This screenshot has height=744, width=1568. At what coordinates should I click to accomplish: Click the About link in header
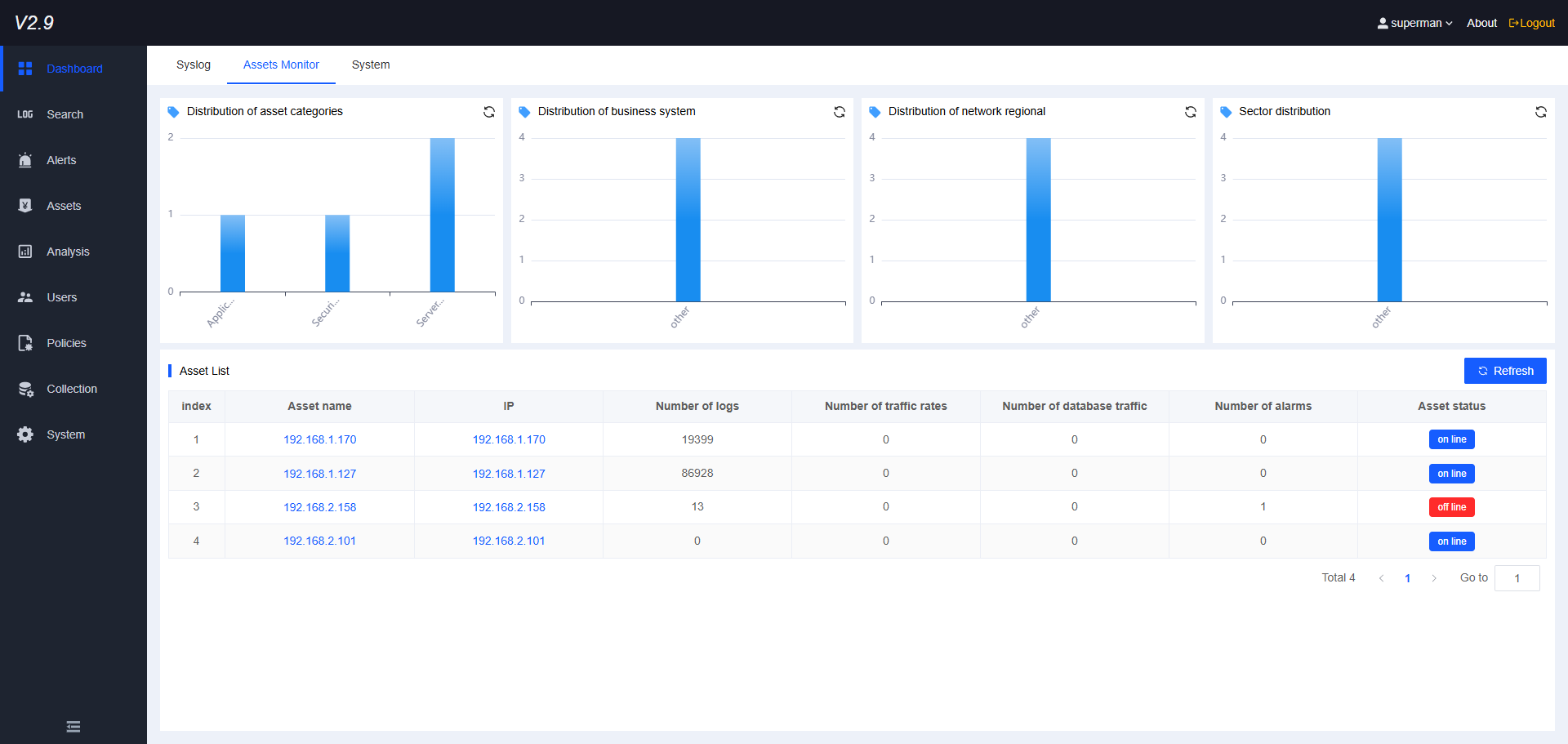[1481, 23]
